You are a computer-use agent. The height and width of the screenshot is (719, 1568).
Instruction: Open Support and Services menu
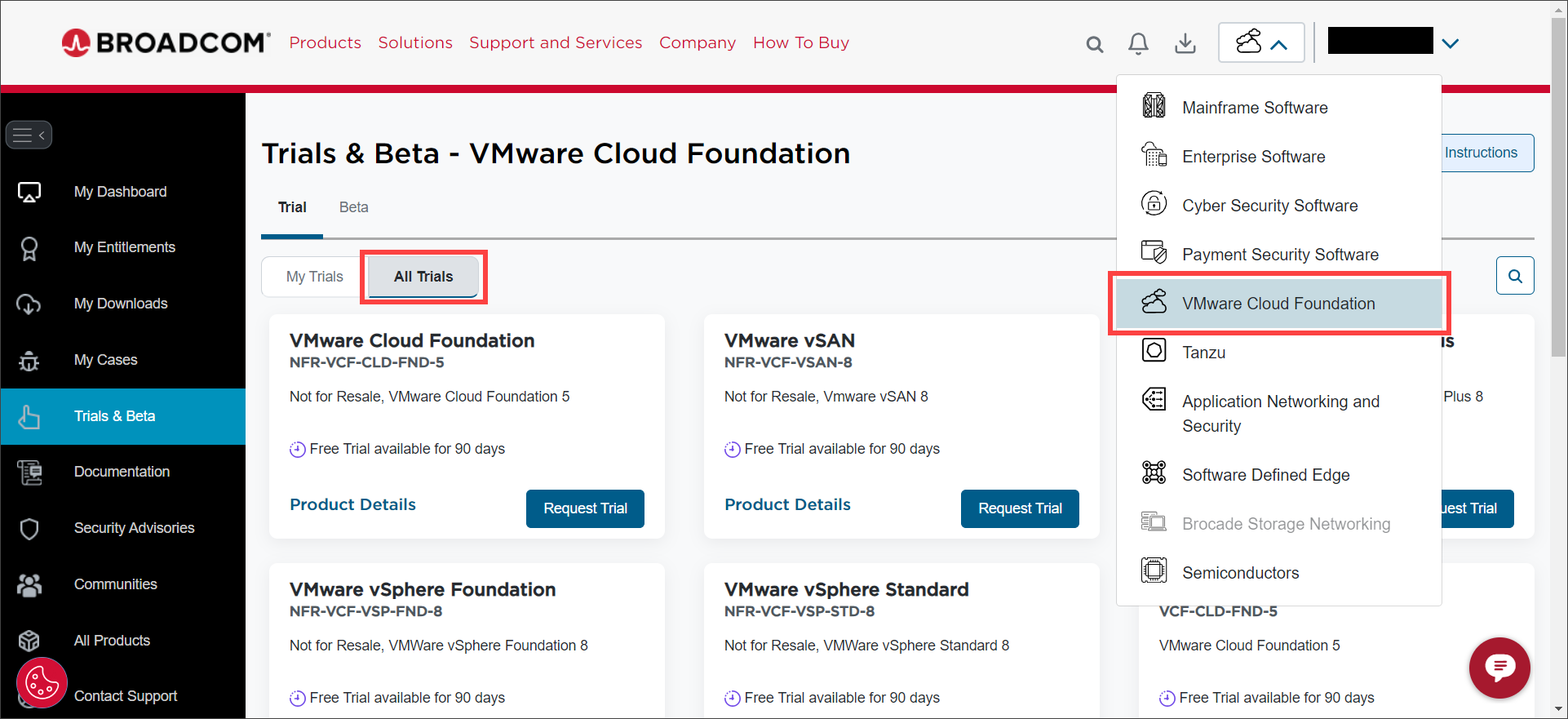point(556,42)
